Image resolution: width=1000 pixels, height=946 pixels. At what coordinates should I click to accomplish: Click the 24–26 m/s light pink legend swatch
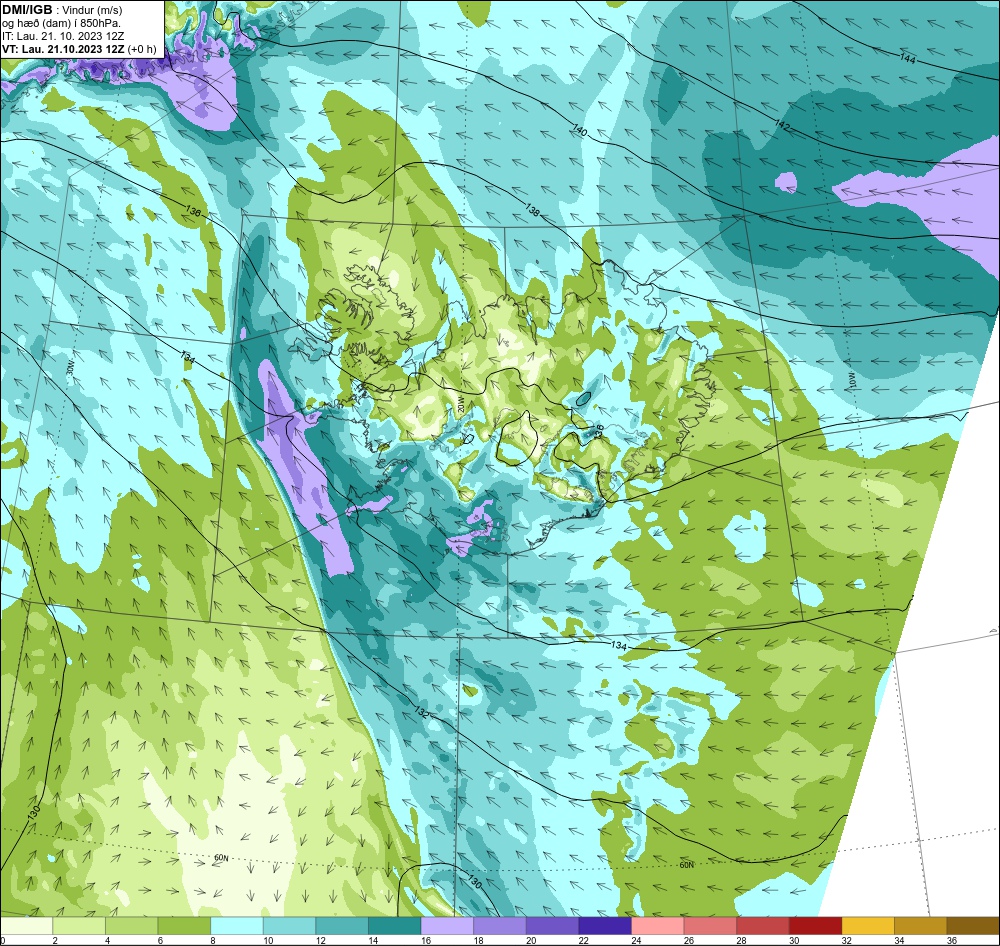coord(658,926)
